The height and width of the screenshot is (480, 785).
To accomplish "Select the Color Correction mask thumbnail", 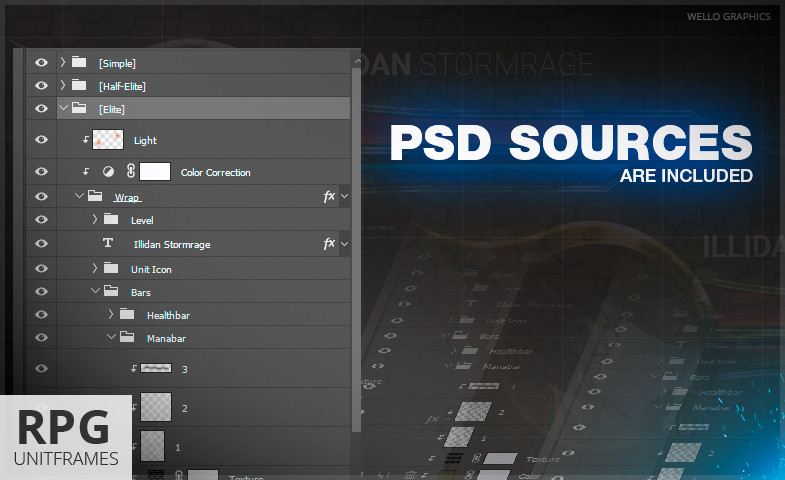I will (x=155, y=172).
